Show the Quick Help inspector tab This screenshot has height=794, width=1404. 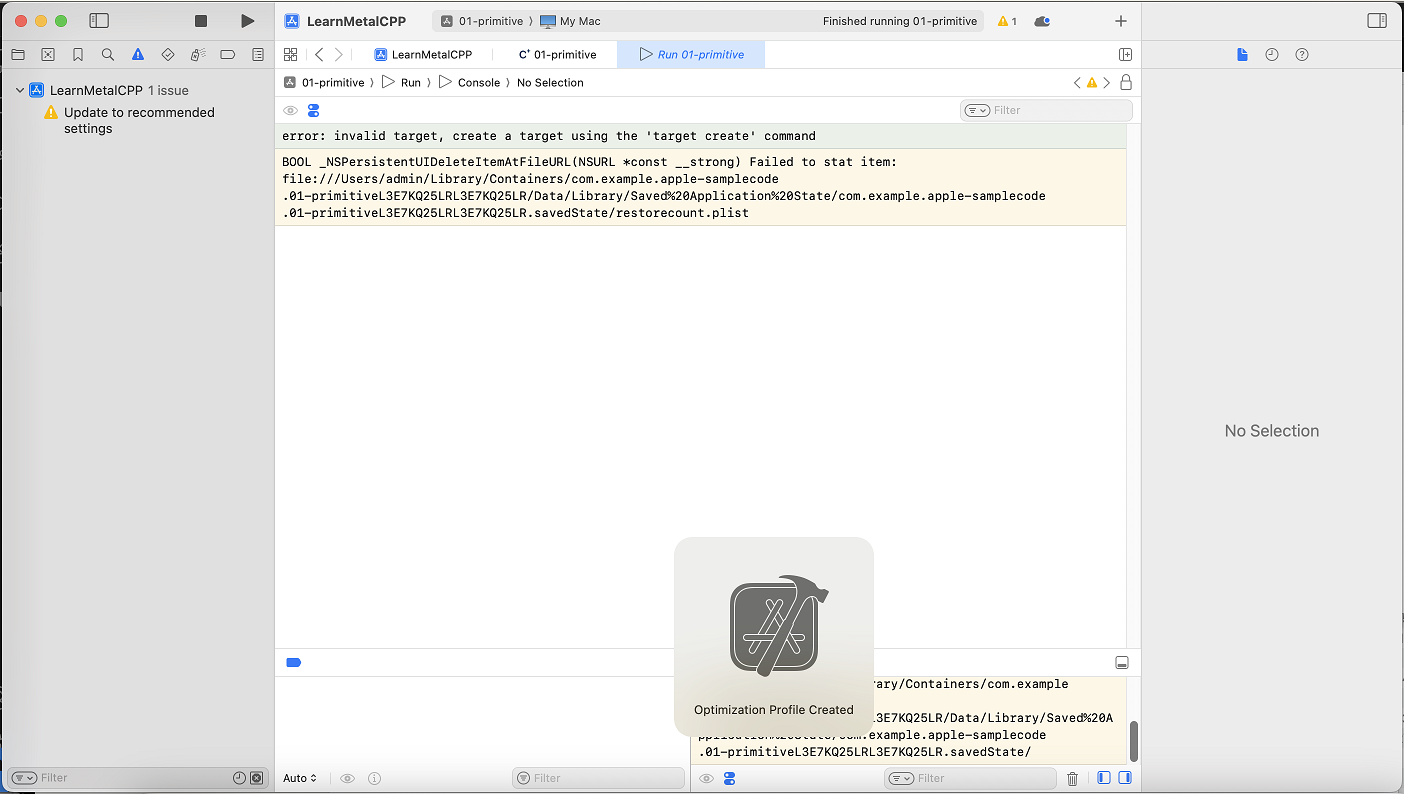click(x=1302, y=55)
